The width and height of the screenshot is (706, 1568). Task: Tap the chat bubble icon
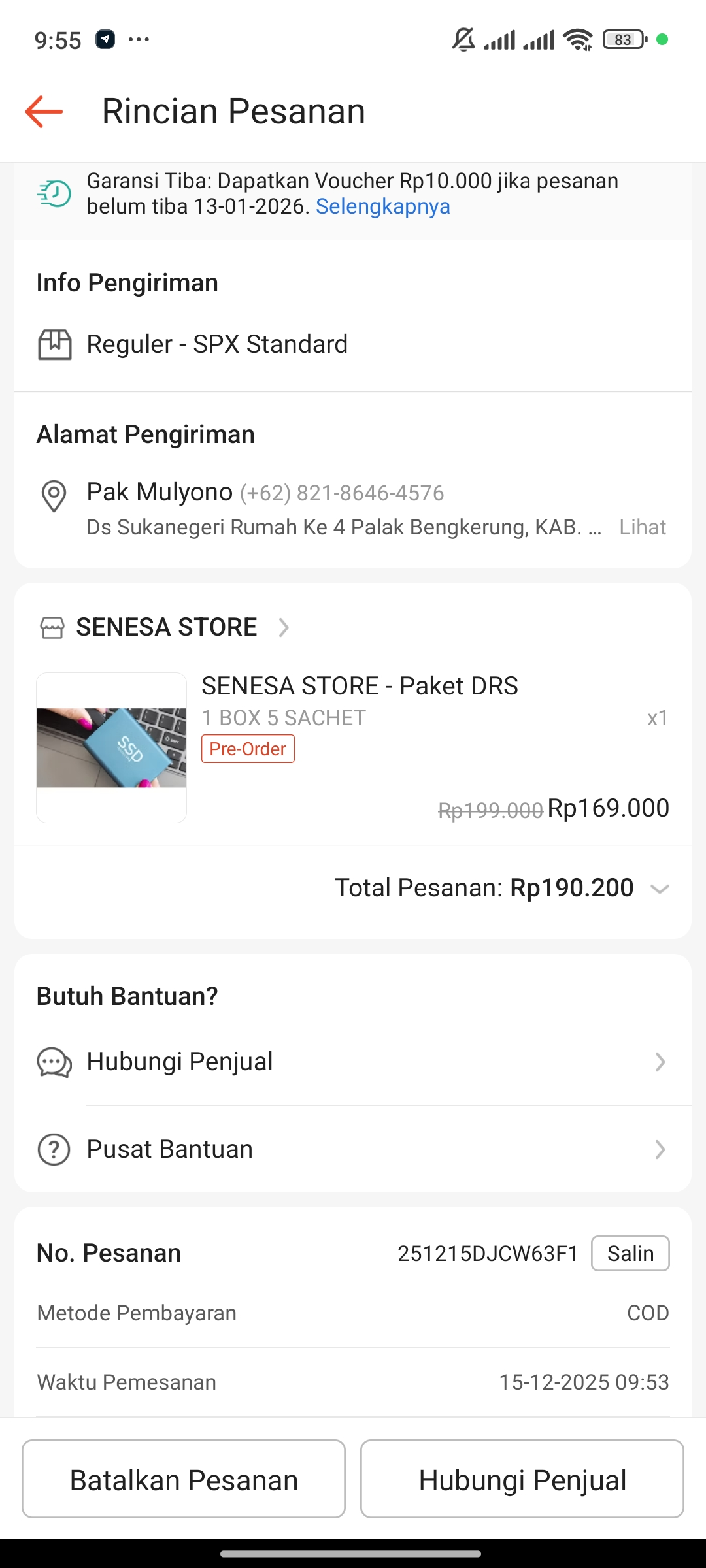[x=54, y=1062]
